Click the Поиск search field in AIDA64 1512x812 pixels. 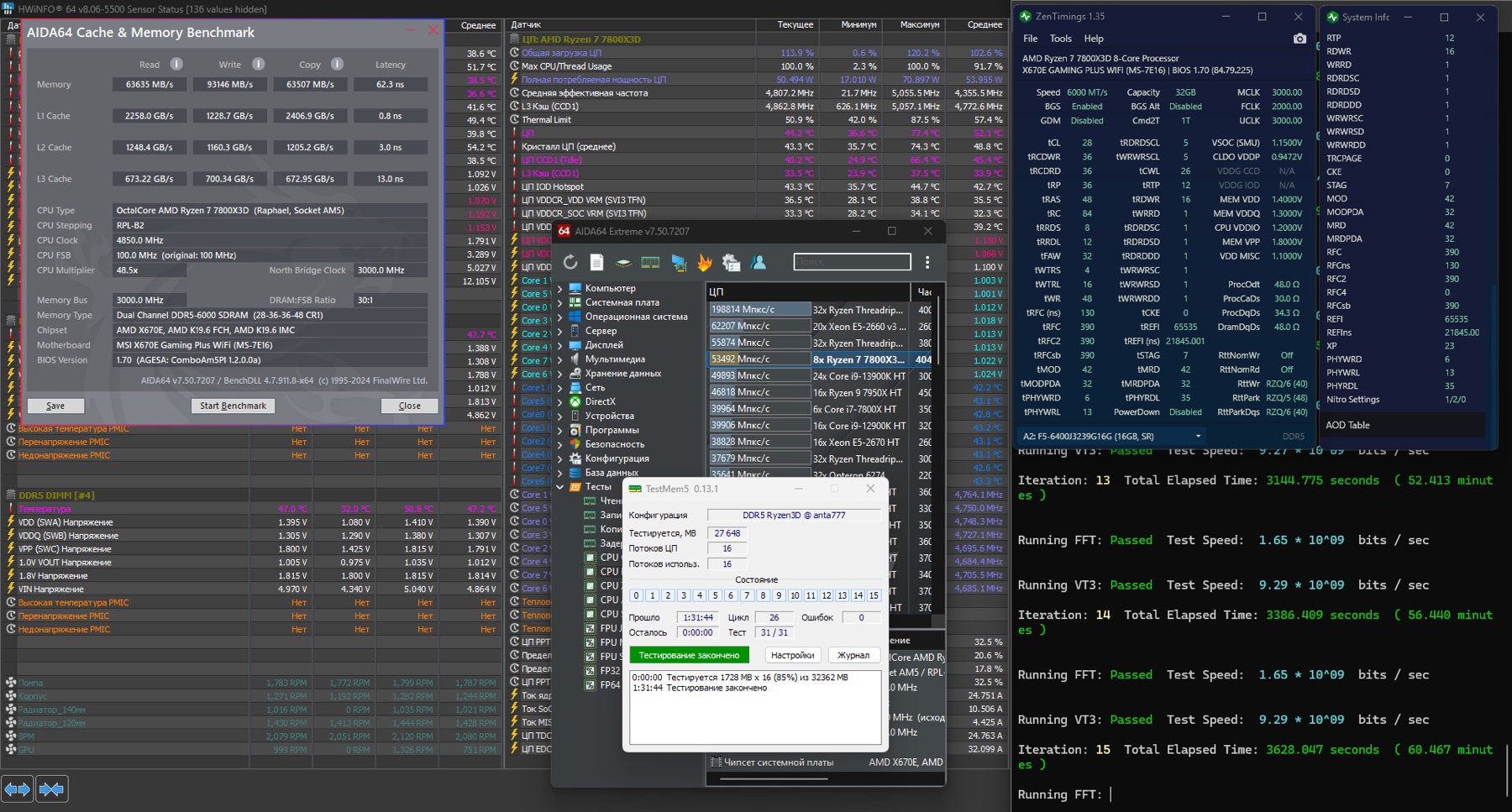coord(852,262)
